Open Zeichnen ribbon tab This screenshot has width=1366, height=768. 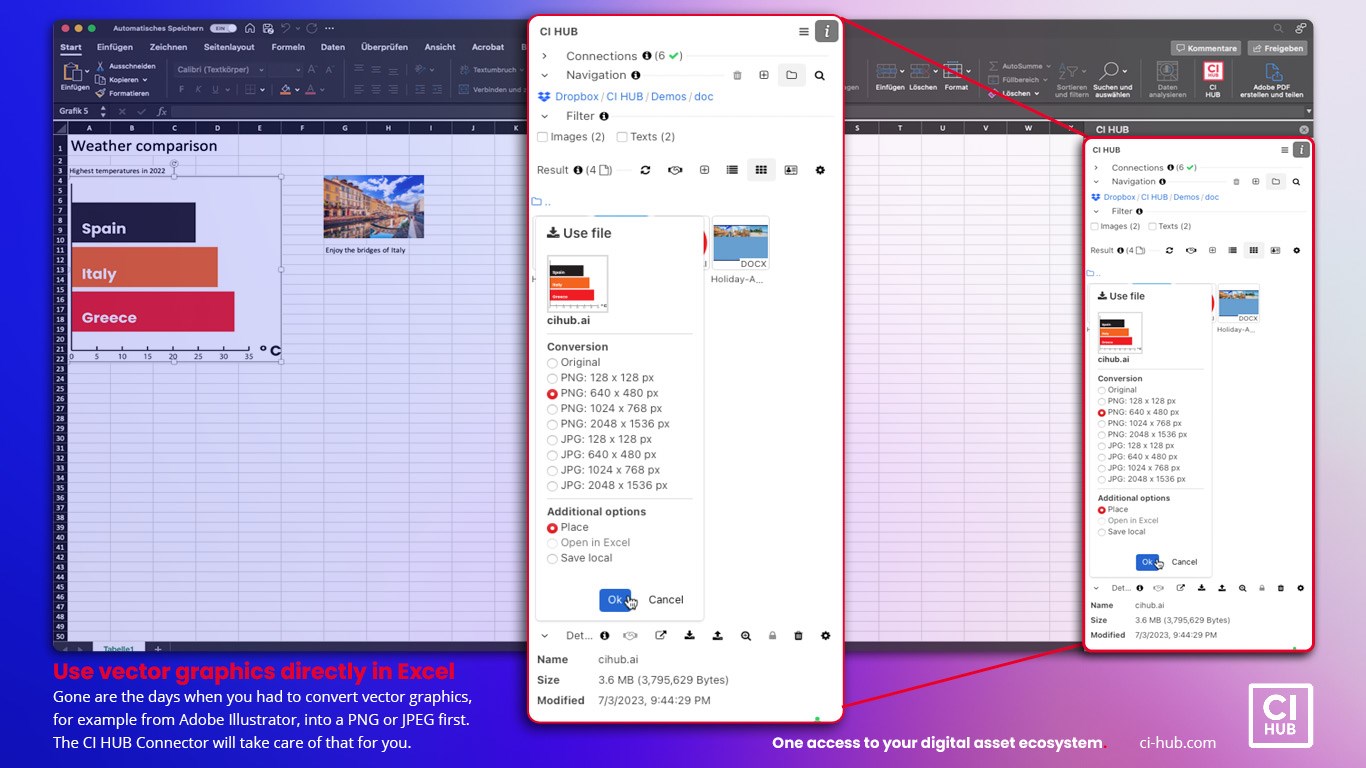[168, 47]
